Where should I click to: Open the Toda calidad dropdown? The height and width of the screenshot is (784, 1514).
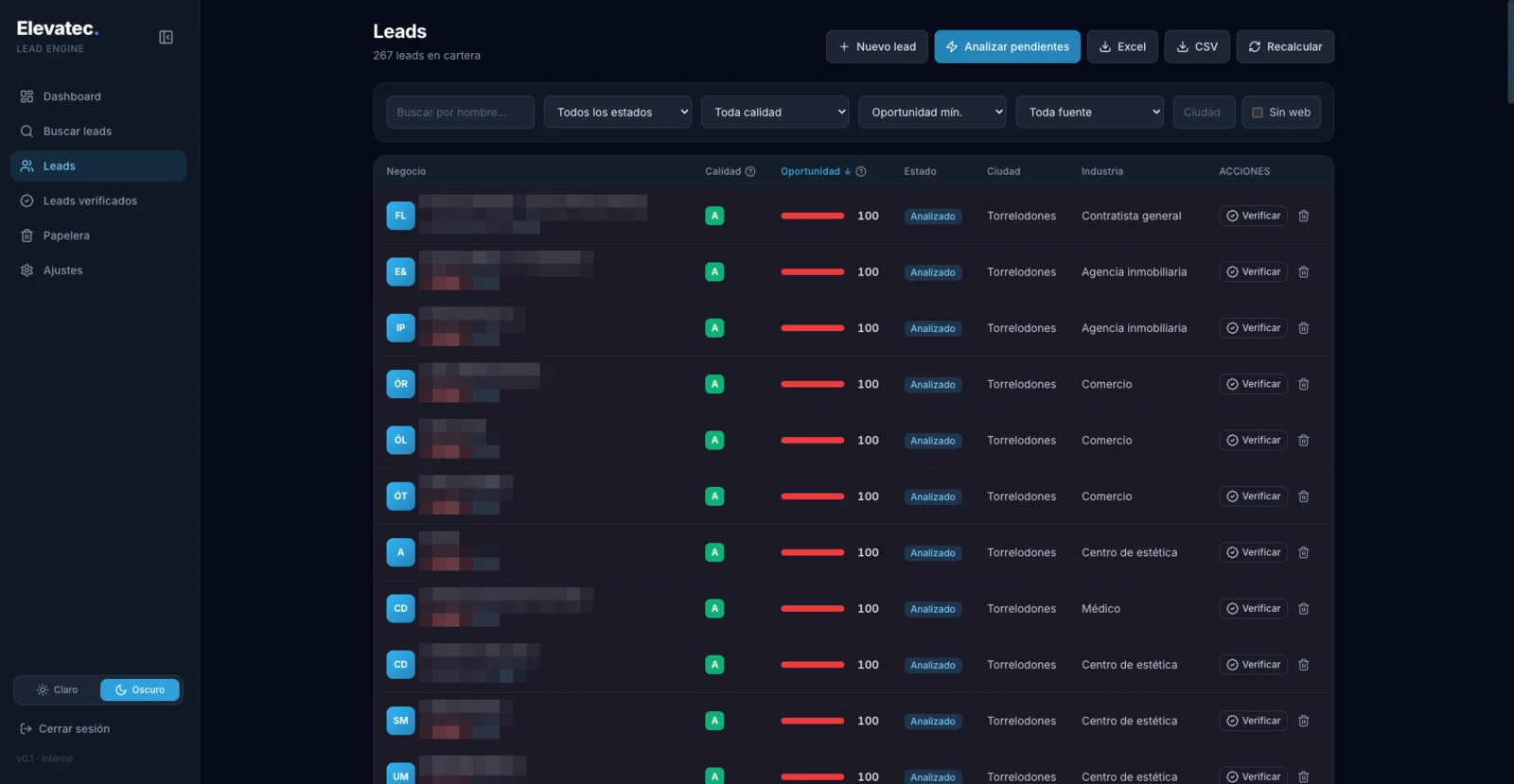point(775,112)
